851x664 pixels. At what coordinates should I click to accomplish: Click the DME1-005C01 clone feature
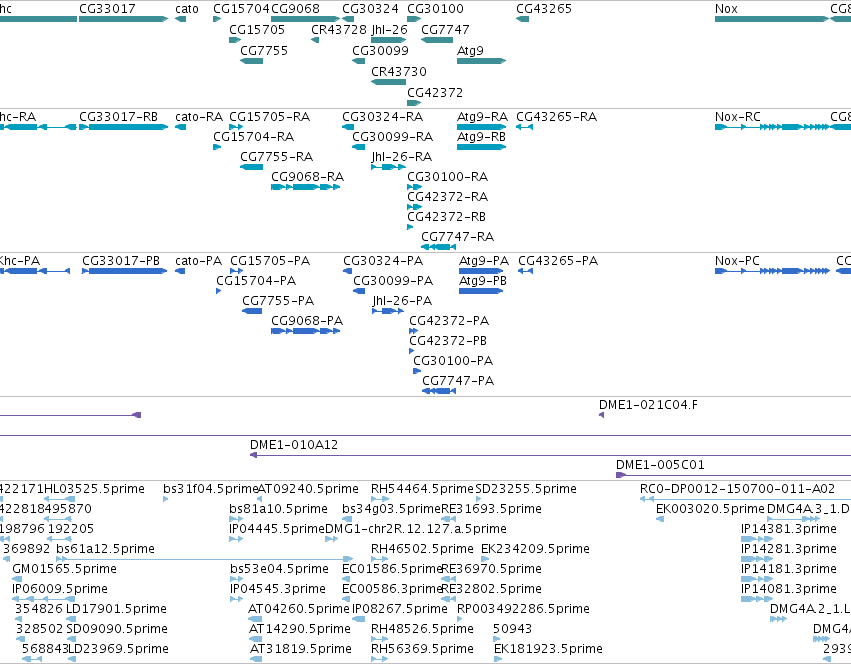tap(660, 465)
